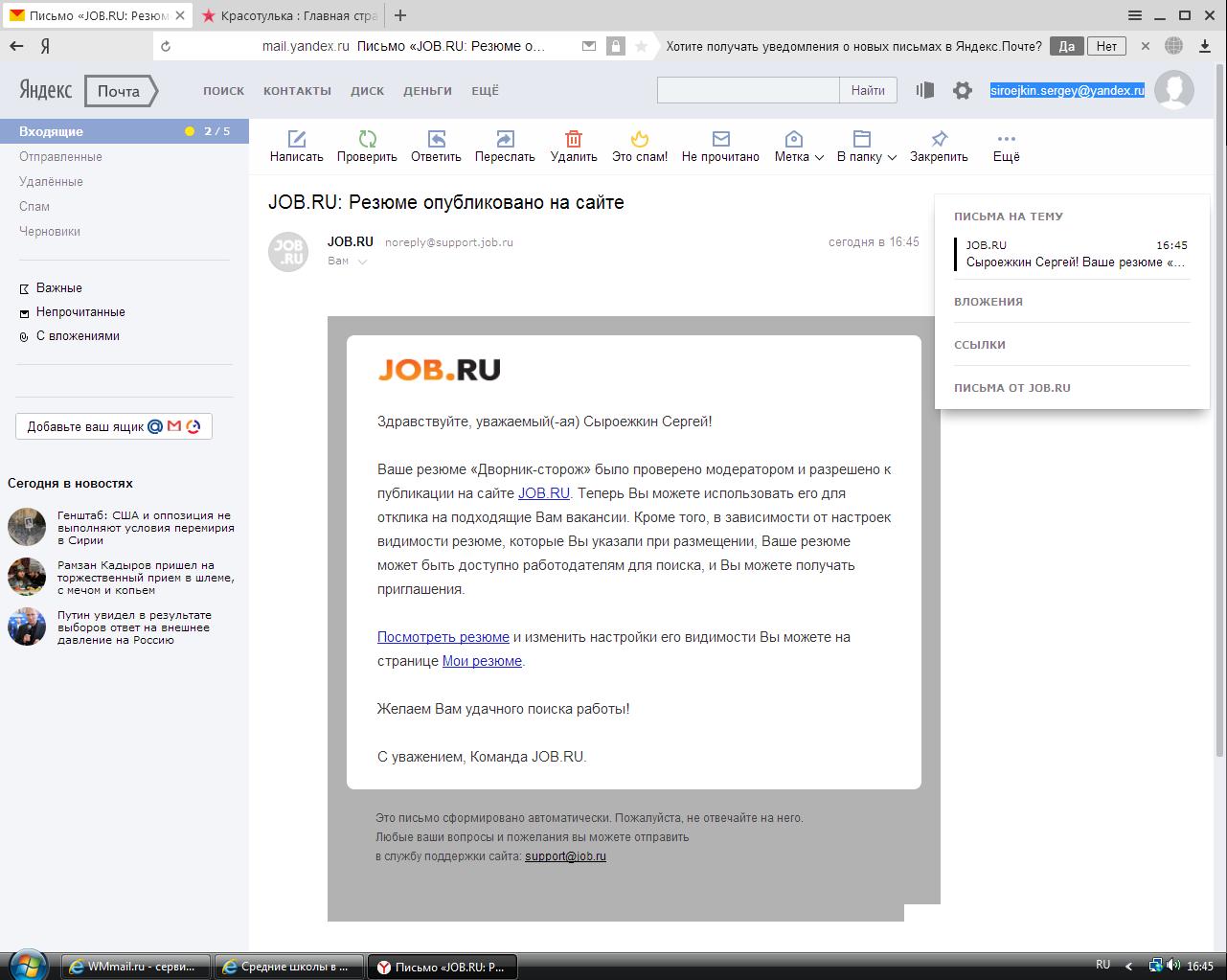This screenshot has width=1227, height=980.
Task: Accept notifications with Да button
Action: point(1067,46)
